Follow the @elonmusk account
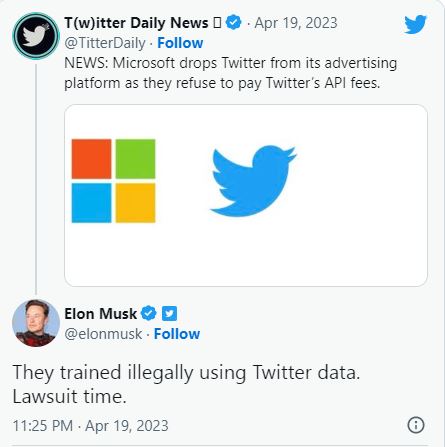Image resolution: width=445 pixels, height=447 pixels. click(x=177, y=334)
